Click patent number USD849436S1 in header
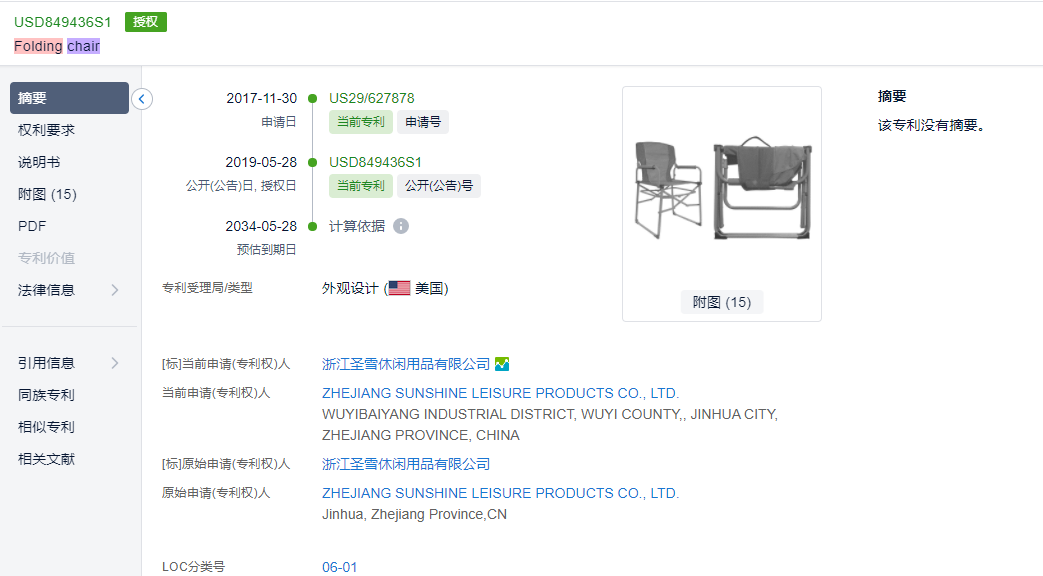1043x576 pixels. (x=63, y=22)
